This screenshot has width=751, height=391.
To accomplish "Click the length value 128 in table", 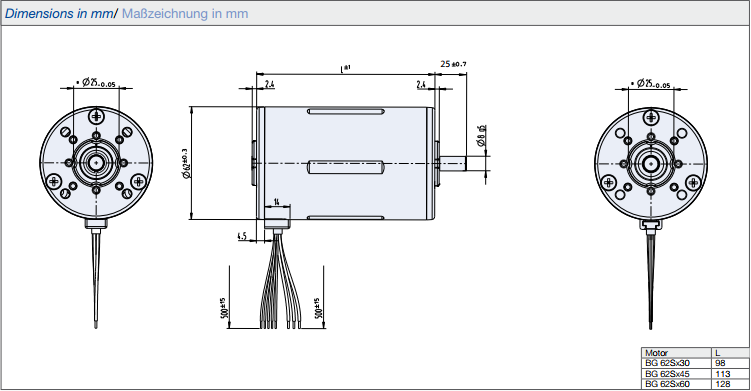I will (722, 384).
